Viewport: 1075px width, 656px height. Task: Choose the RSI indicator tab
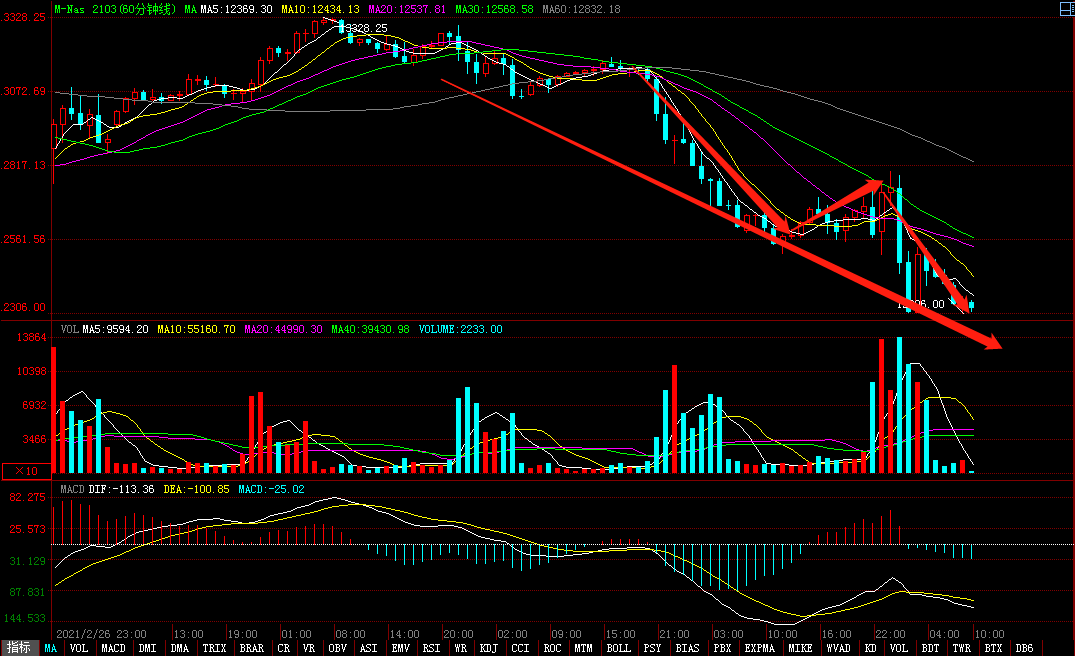pos(431,649)
